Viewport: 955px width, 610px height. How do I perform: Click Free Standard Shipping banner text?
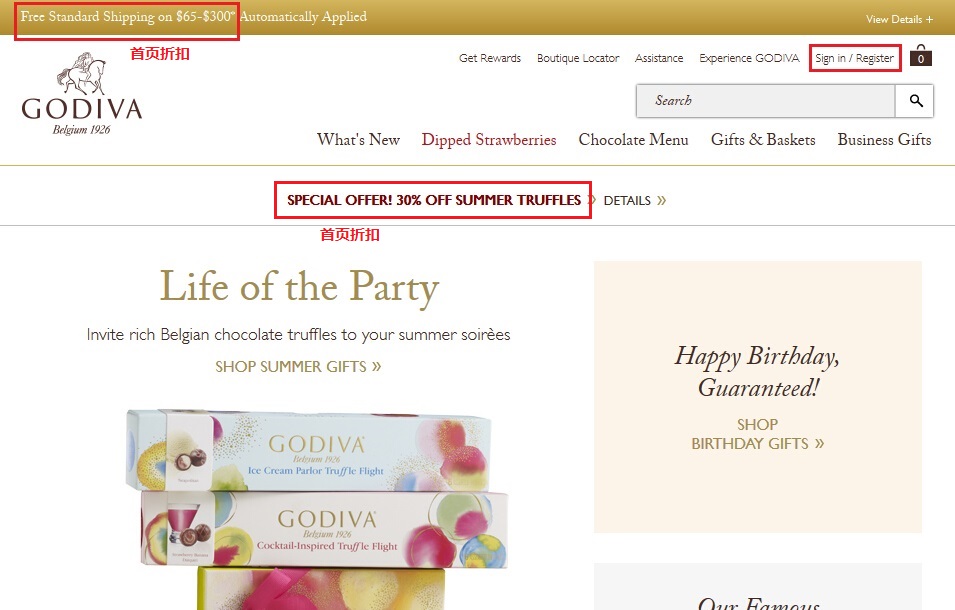point(194,16)
